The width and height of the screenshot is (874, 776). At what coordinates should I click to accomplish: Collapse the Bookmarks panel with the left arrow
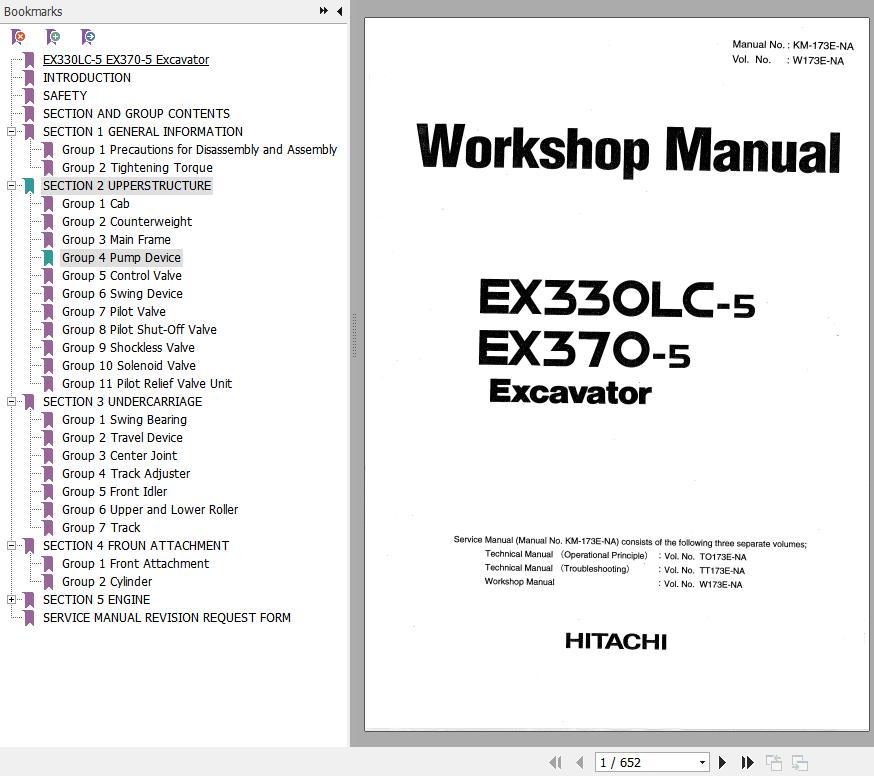click(339, 11)
